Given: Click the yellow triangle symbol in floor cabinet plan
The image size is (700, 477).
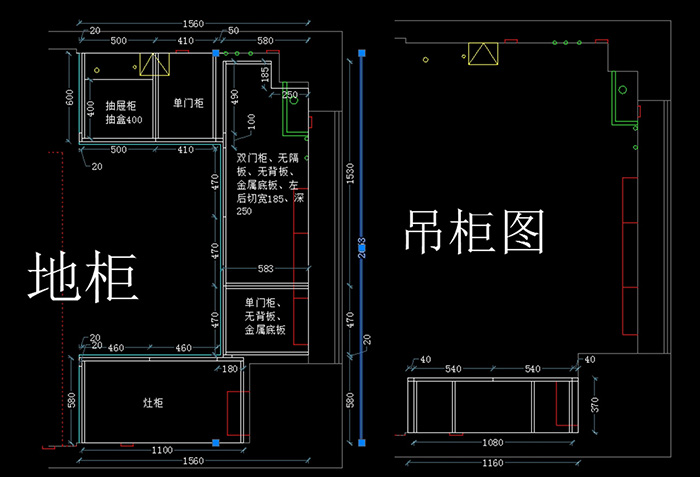Looking at the screenshot, I should pos(152,65).
